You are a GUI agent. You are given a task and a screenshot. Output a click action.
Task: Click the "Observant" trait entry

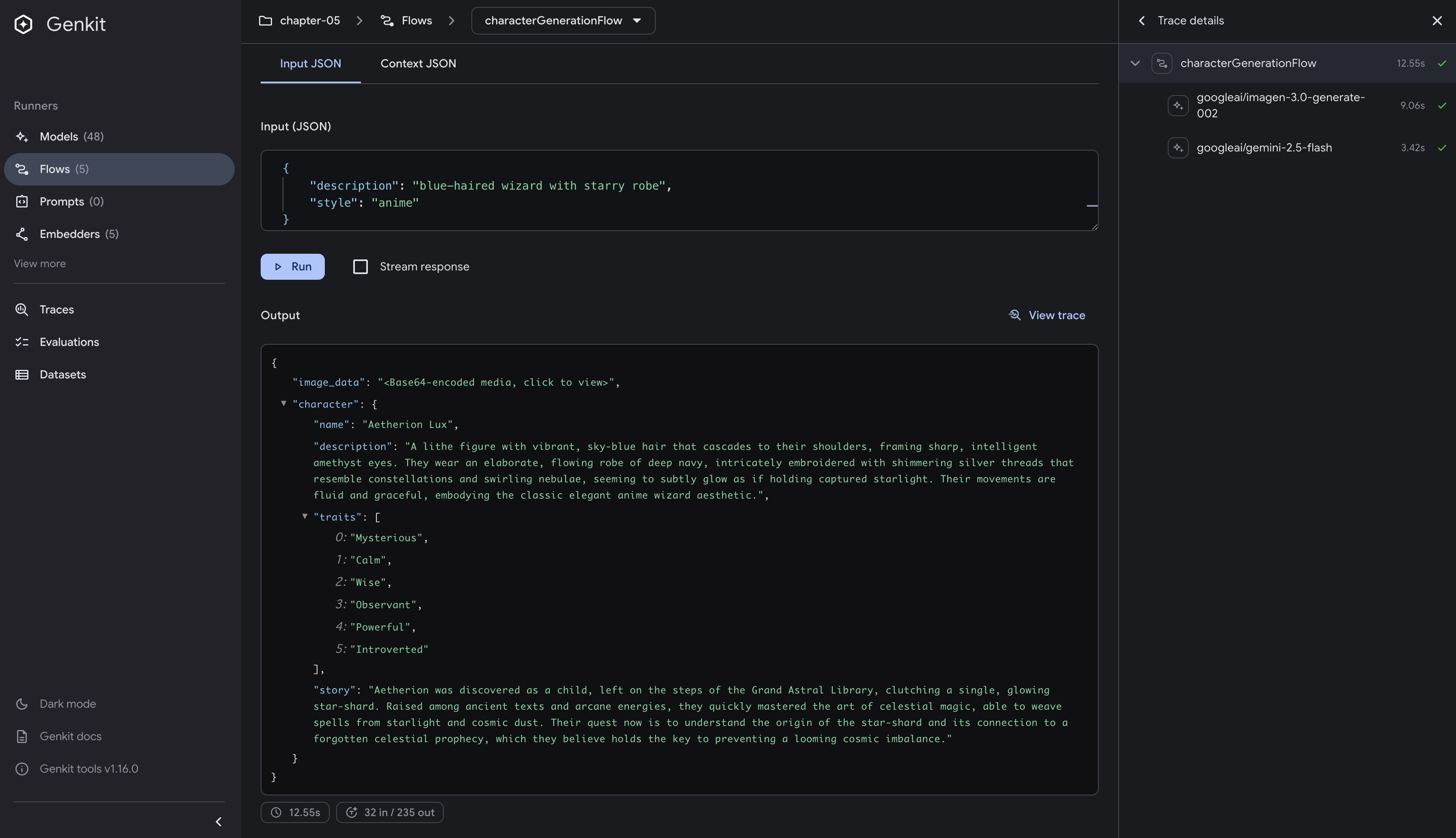pyautogui.click(x=383, y=605)
